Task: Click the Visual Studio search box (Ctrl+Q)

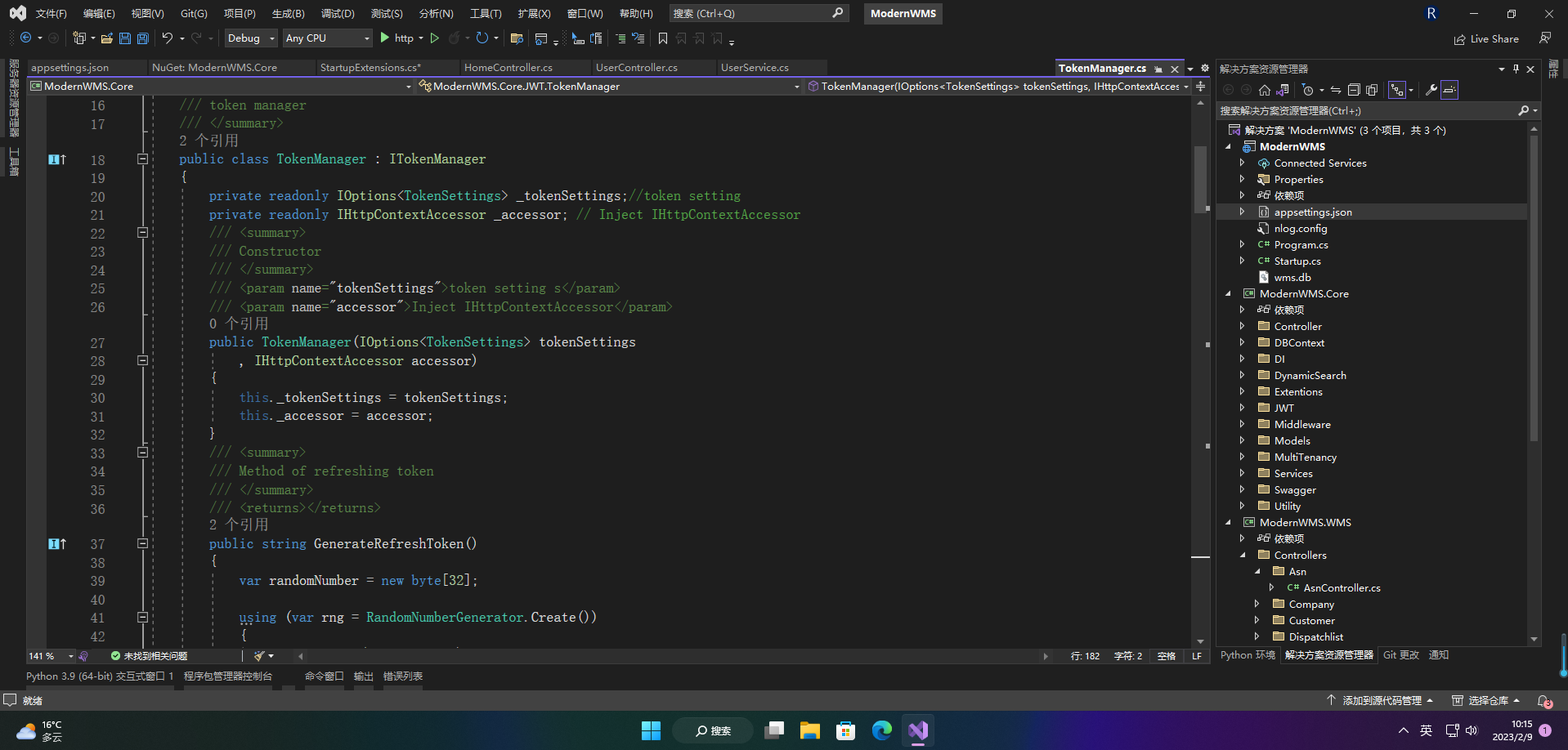Action: tap(759, 14)
